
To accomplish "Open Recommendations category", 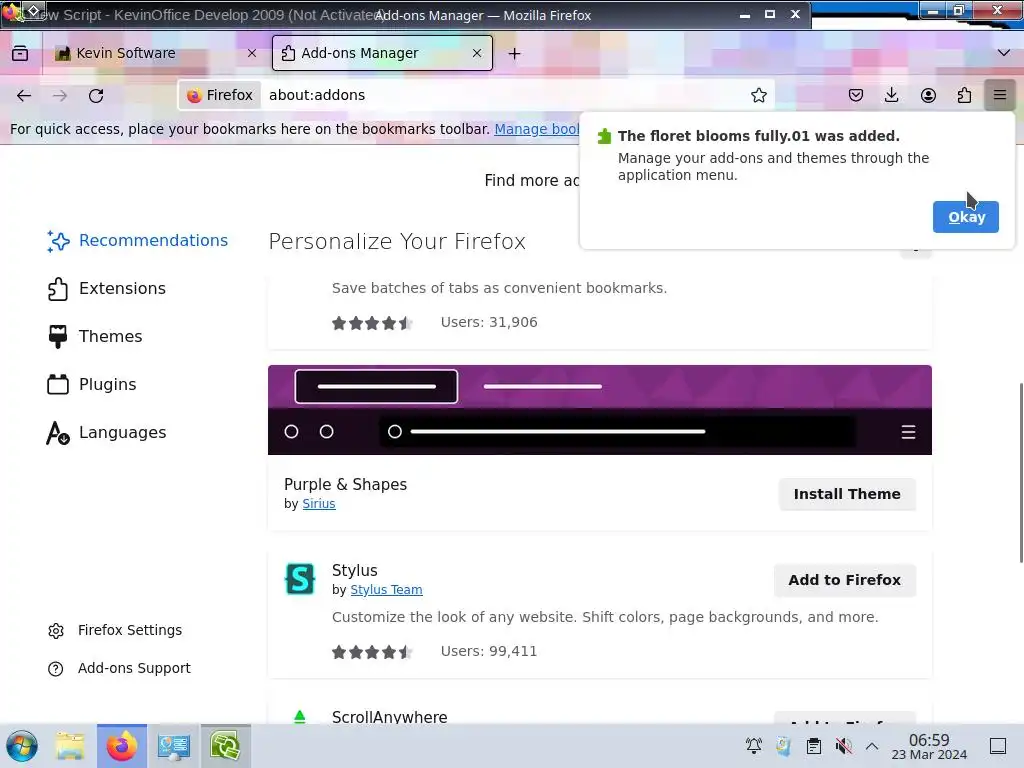I will tap(138, 240).
